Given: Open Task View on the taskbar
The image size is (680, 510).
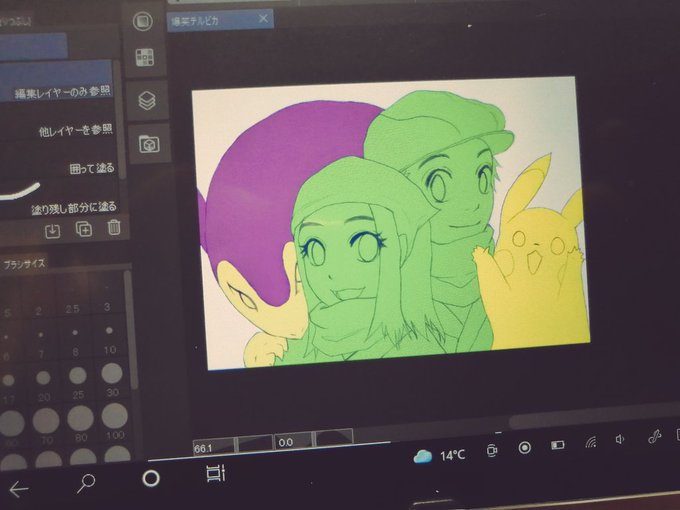Looking at the screenshot, I should click(216, 473).
